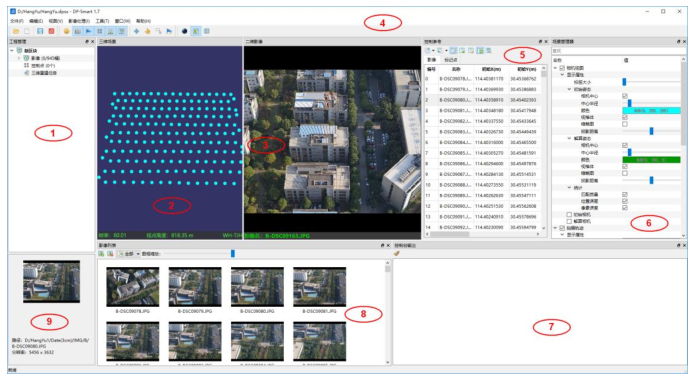Float the 场景管理器 scene manager panel
695x382 pixels.
(678, 41)
